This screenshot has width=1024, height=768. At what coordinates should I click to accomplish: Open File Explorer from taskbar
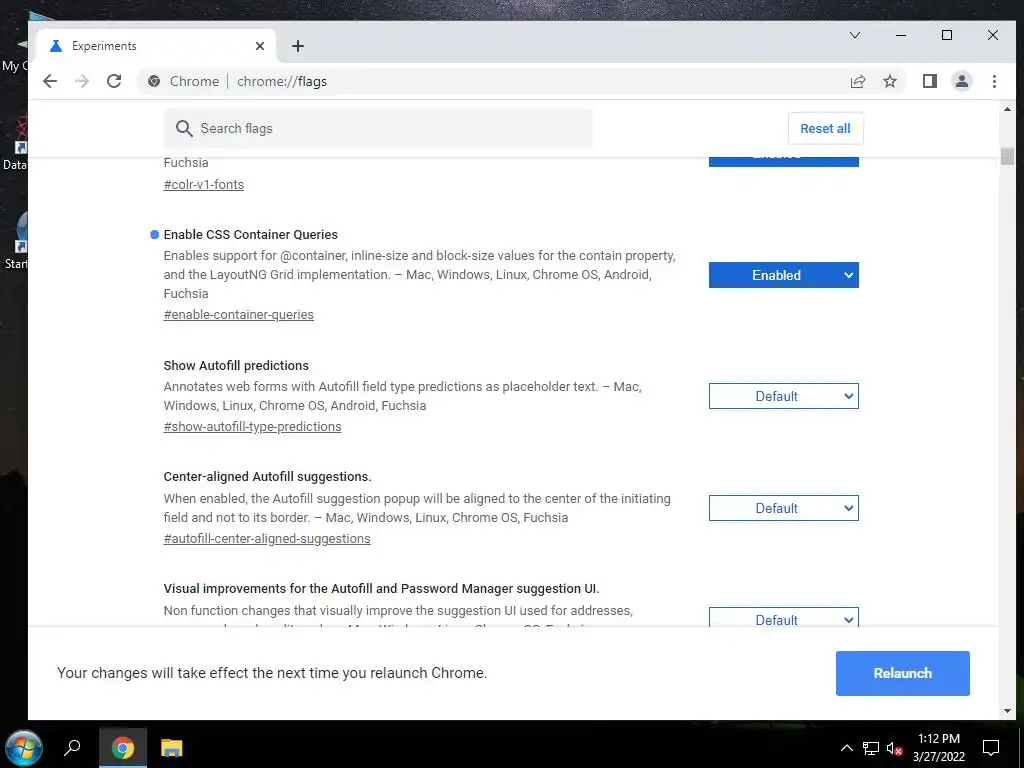point(172,748)
